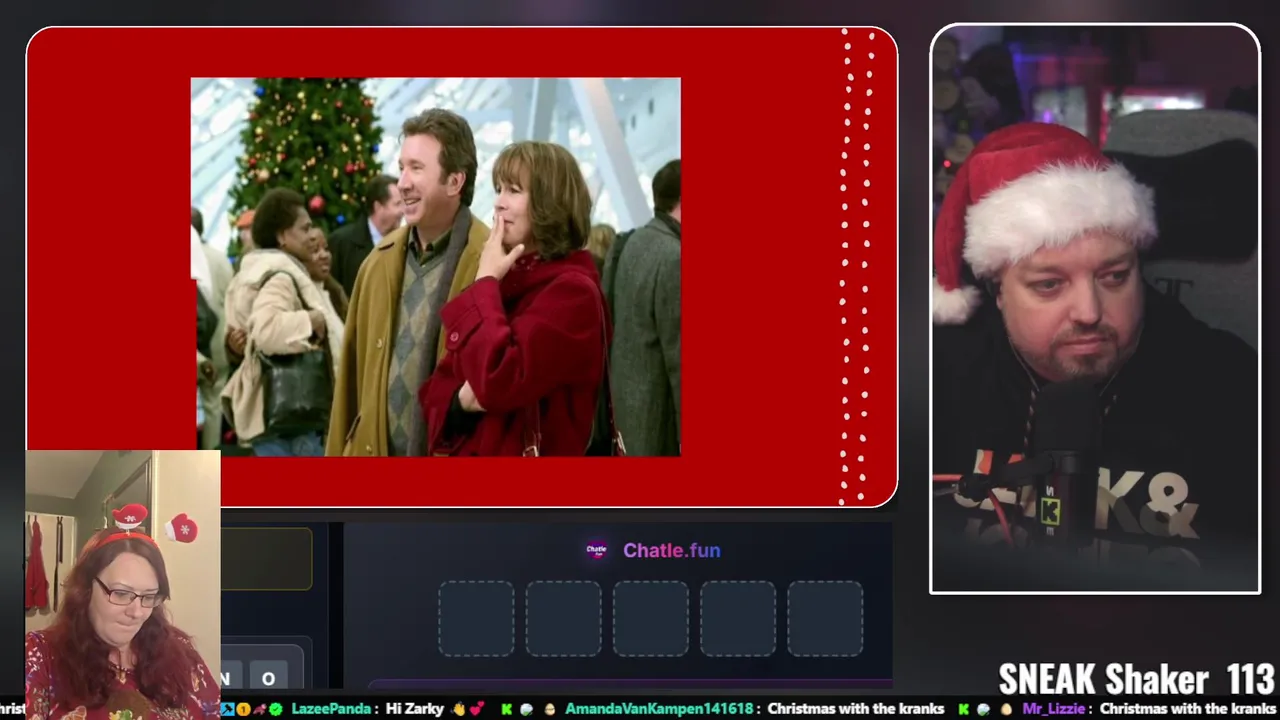
Task: Click the Santa-hat streamer webcam feed
Action: (1095, 309)
